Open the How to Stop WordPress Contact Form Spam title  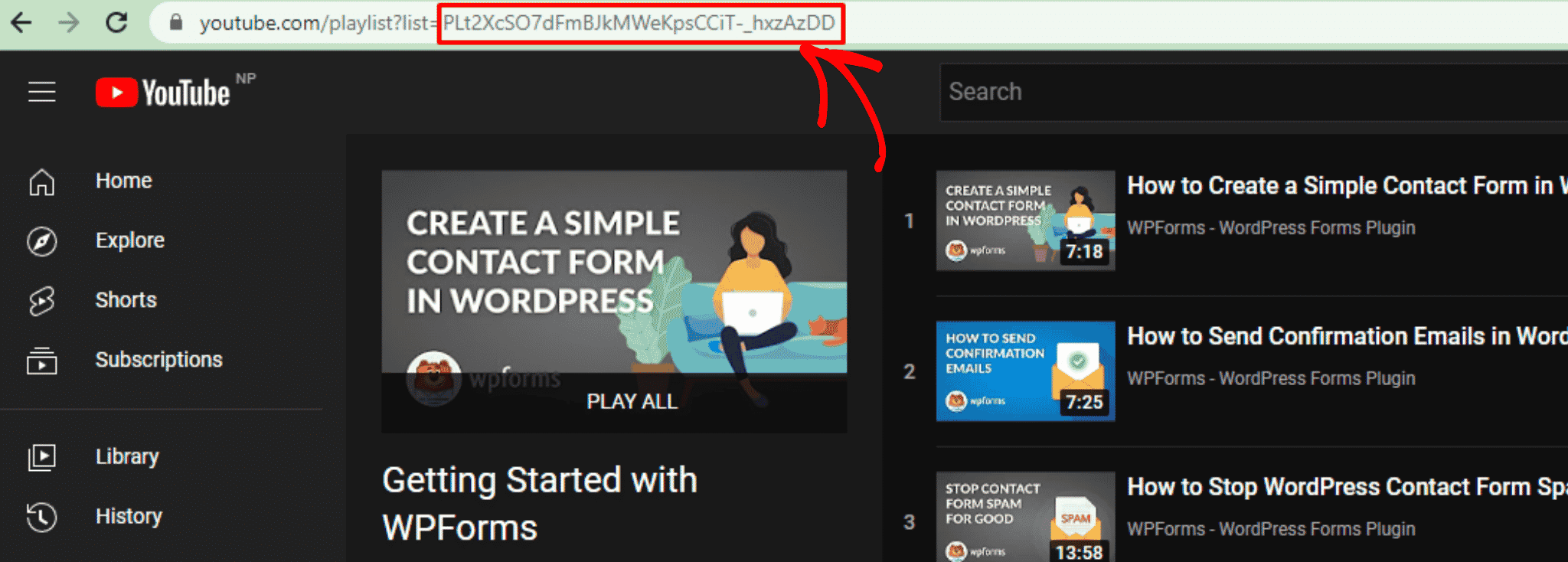(1347, 487)
